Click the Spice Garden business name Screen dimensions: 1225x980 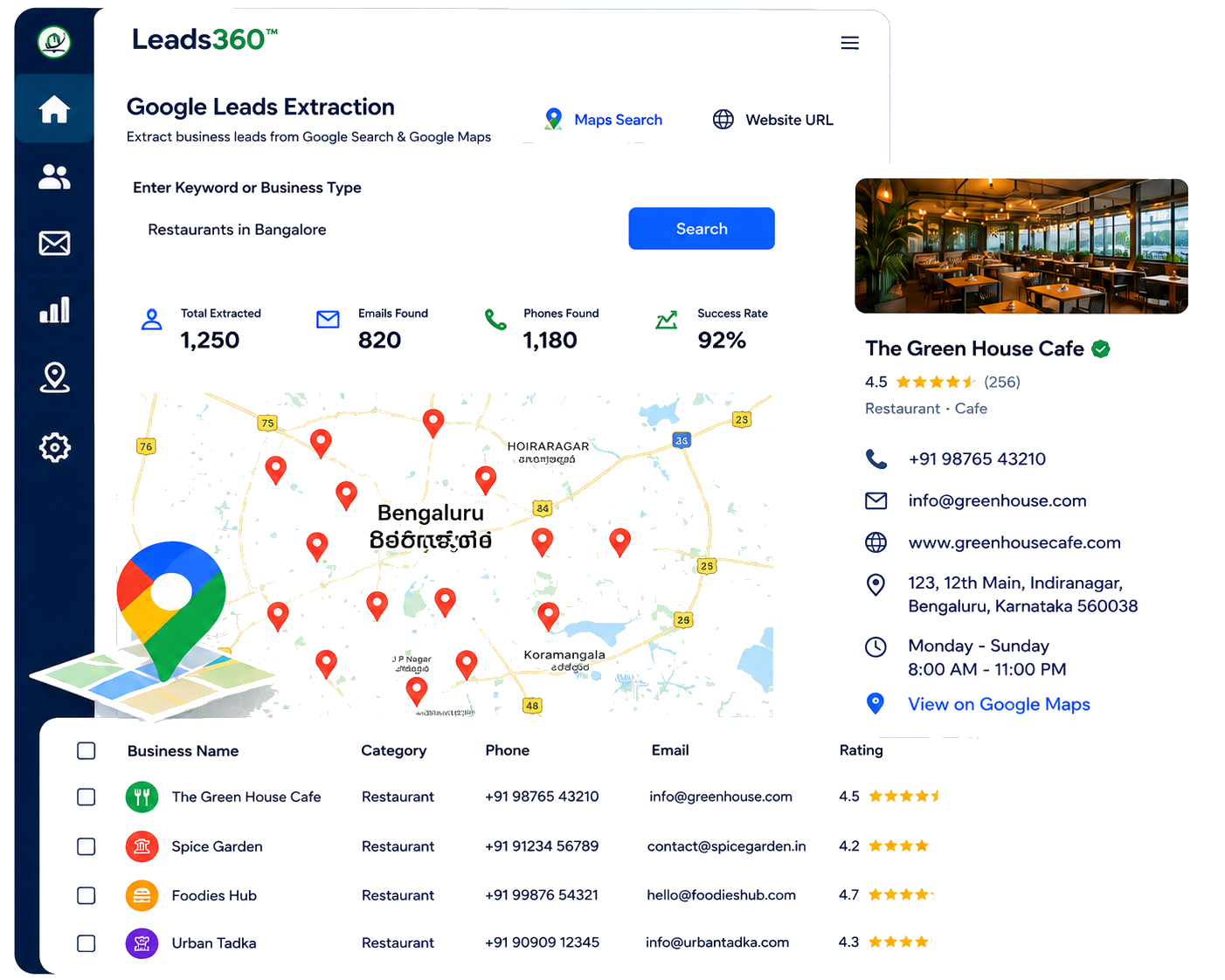tap(217, 846)
